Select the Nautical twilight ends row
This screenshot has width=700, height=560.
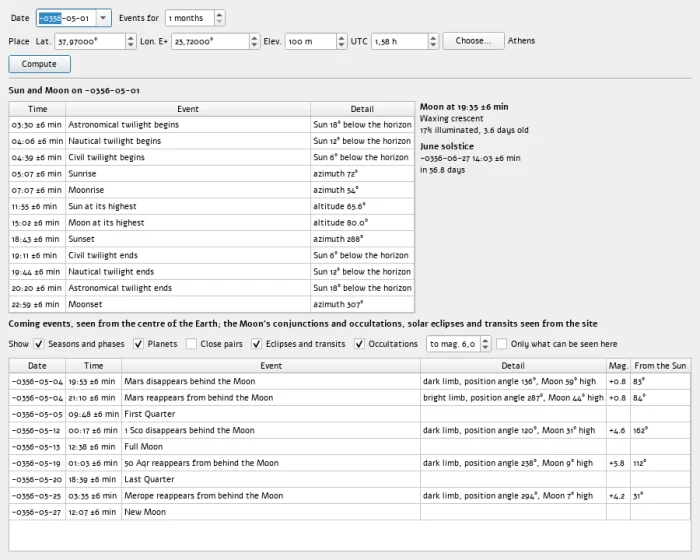tap(212, 272)
